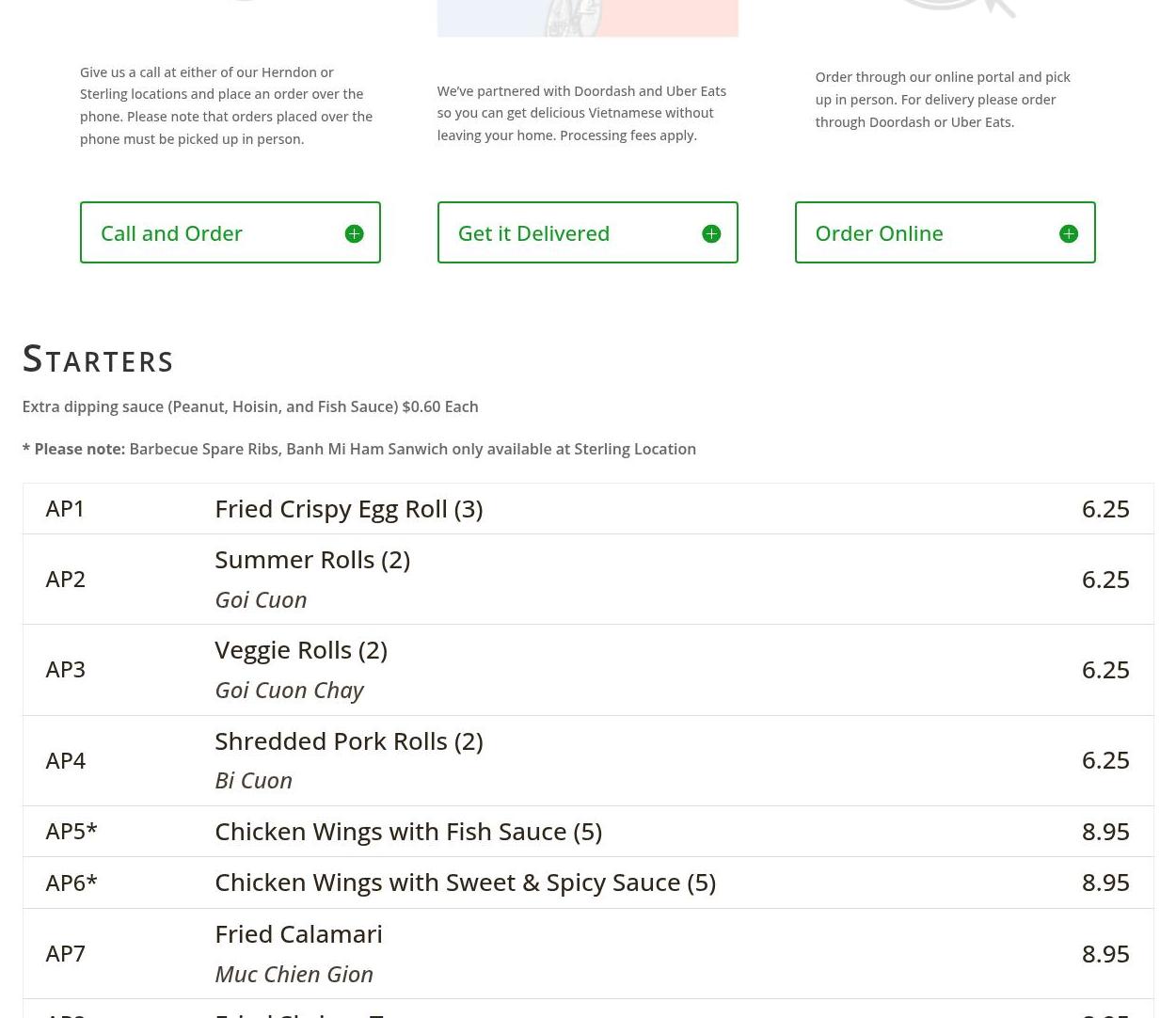Click the plus icon in Order Online
Image resolution: width=1176 pixels, height=1018 pixels.
click(1068, 233)
